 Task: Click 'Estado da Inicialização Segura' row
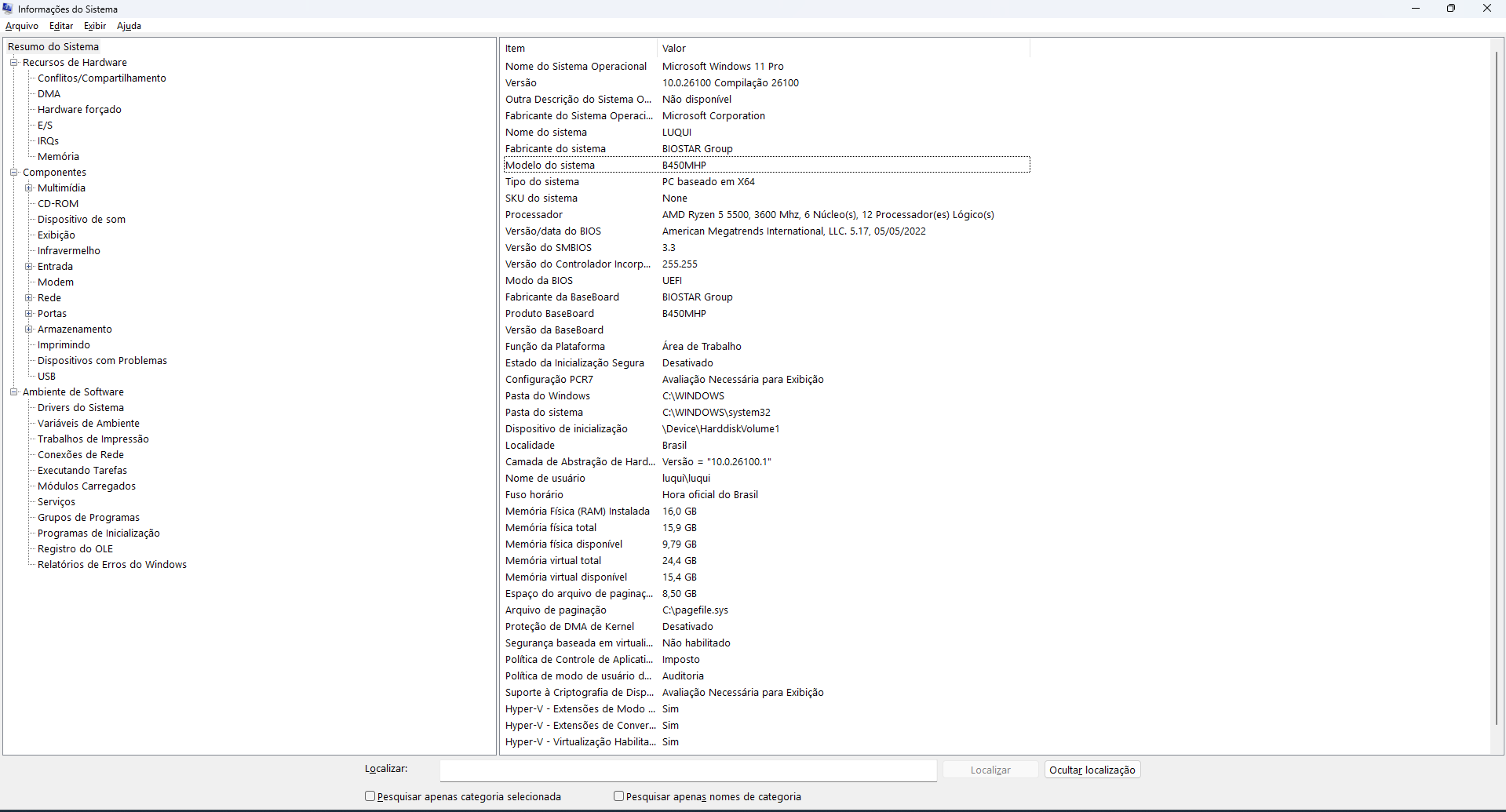click(x=767, y=363)
